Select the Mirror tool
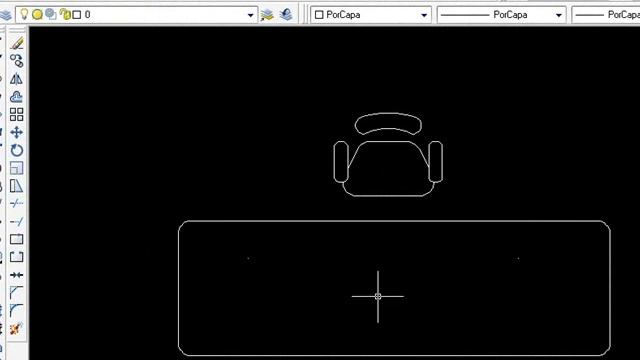The width and height of the screenshot is (640, 360). (x=16, y=79)
